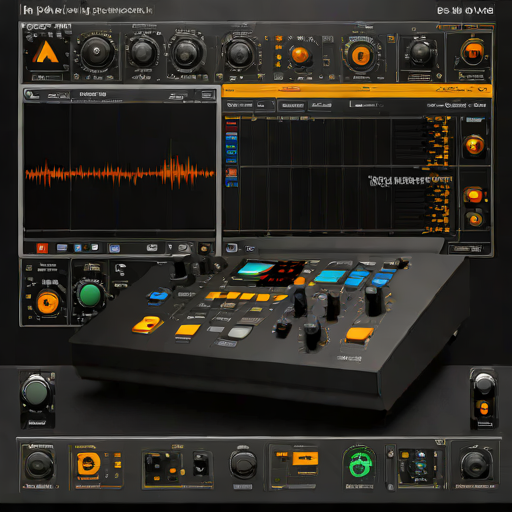The image size is (512, 512).
Task: Click the lower orange level meter column
Action: coord(438,204)
